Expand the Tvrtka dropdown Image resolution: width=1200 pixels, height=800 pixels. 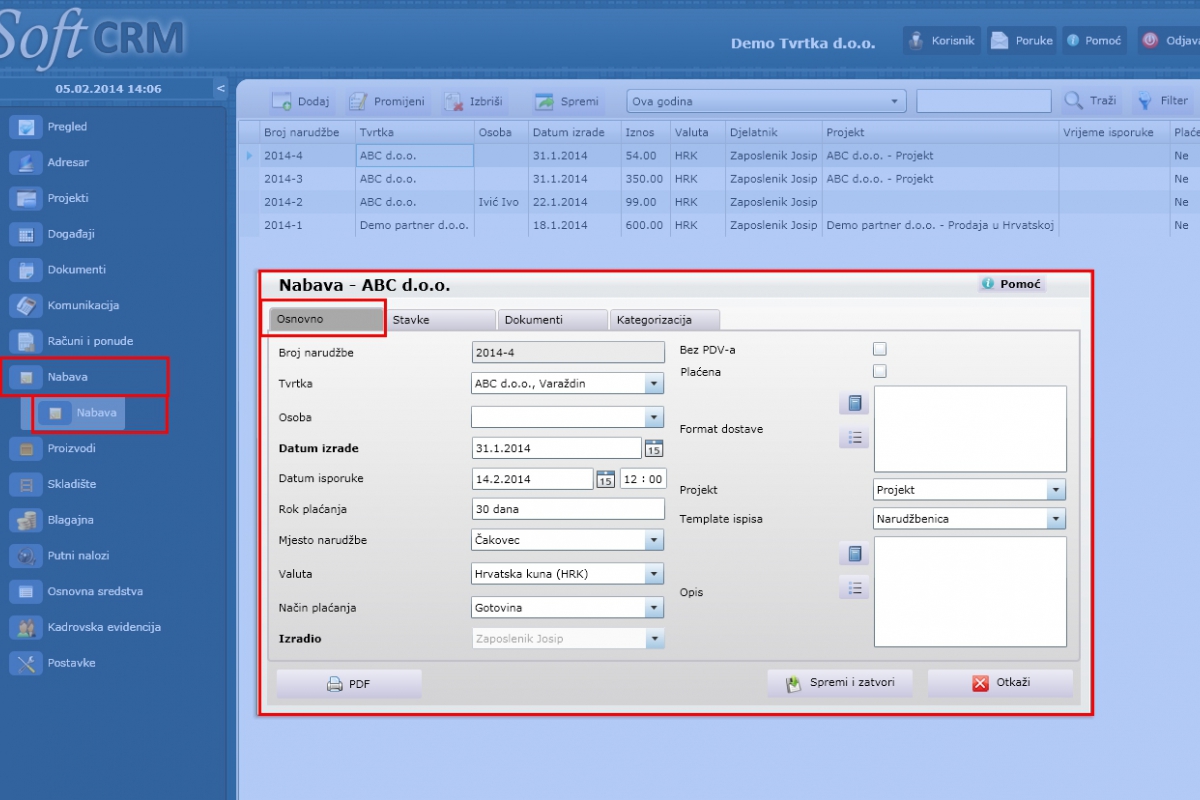pos(654,383)
